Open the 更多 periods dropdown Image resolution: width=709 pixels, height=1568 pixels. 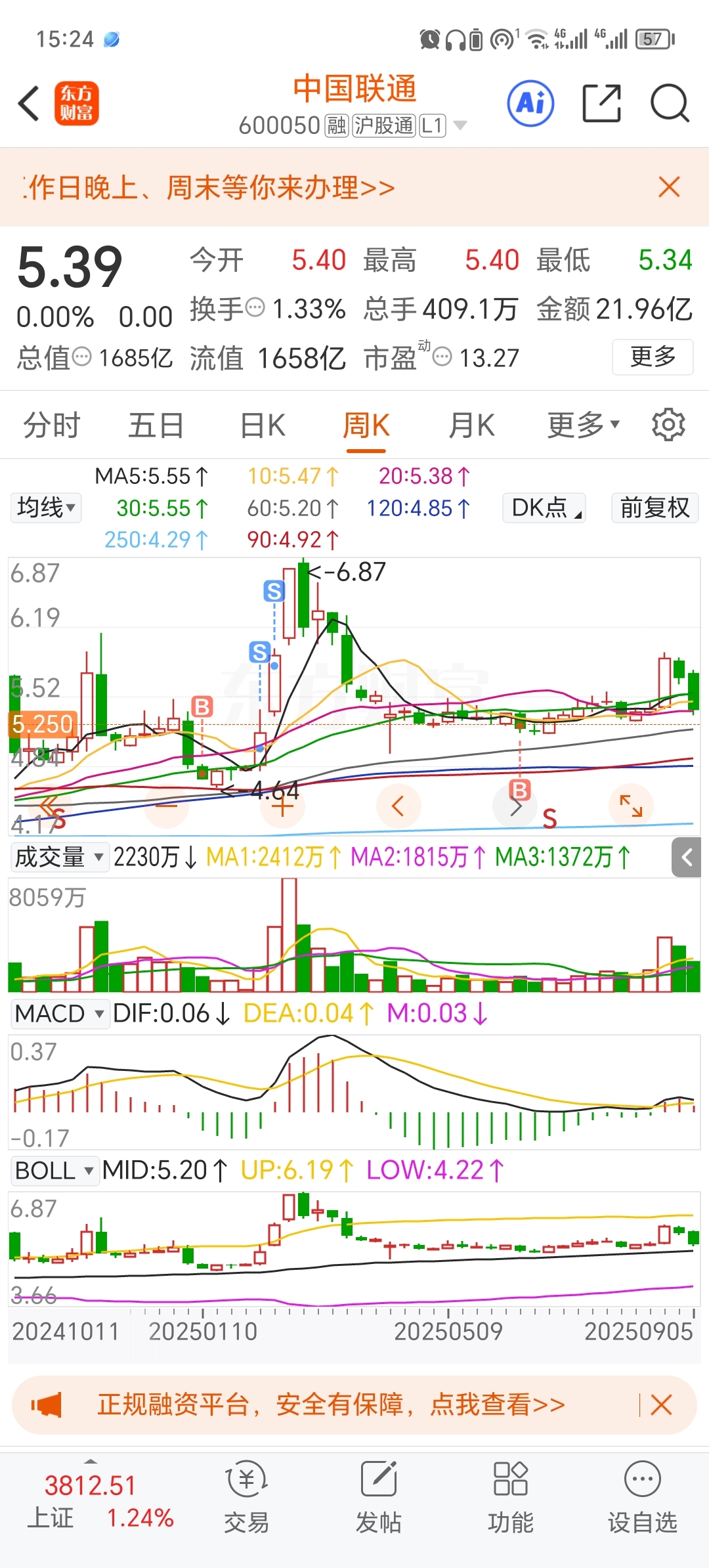[x=584, y=425]
